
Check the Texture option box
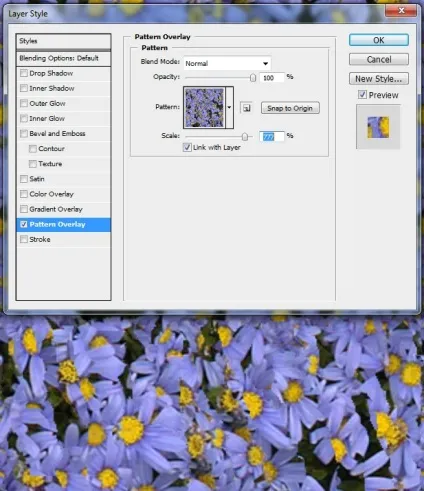(33, 164)
